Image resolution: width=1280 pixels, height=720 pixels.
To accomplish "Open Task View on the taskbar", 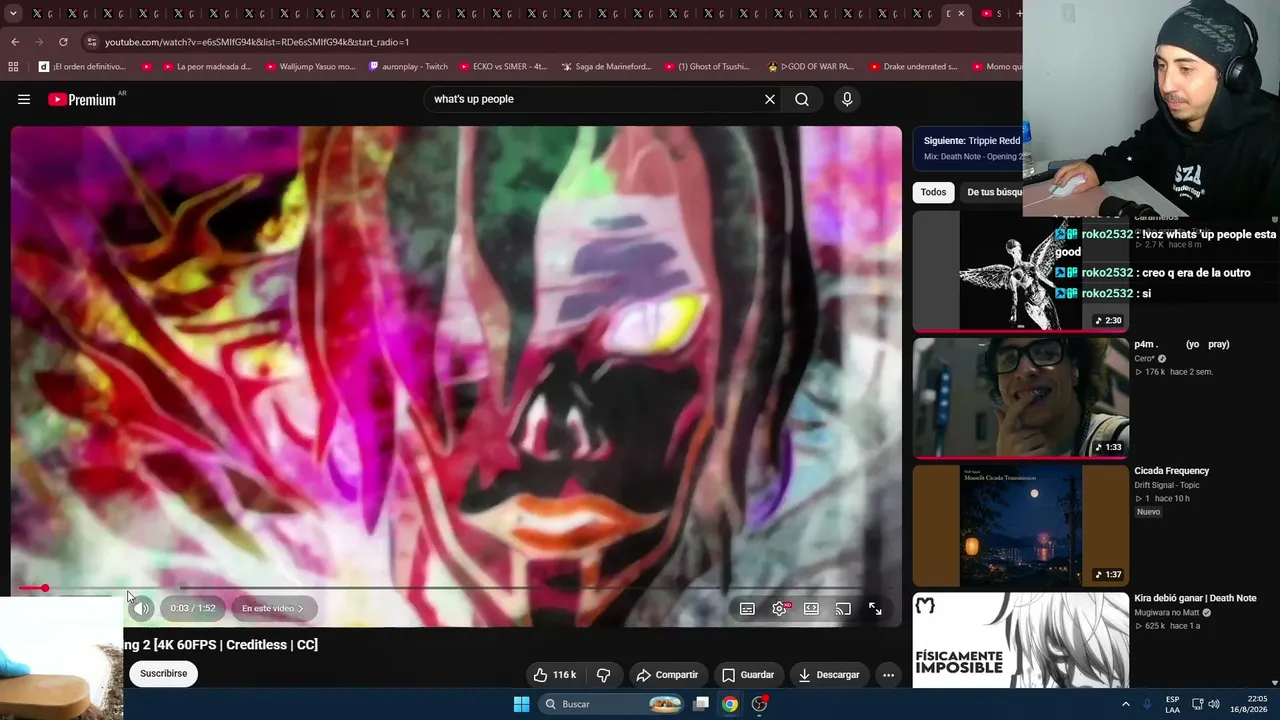I will tap(701, 704).
